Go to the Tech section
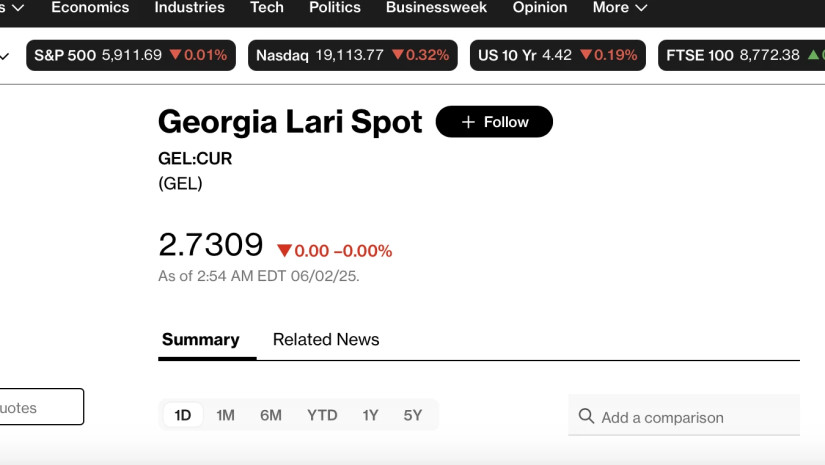 click(267, 8)
